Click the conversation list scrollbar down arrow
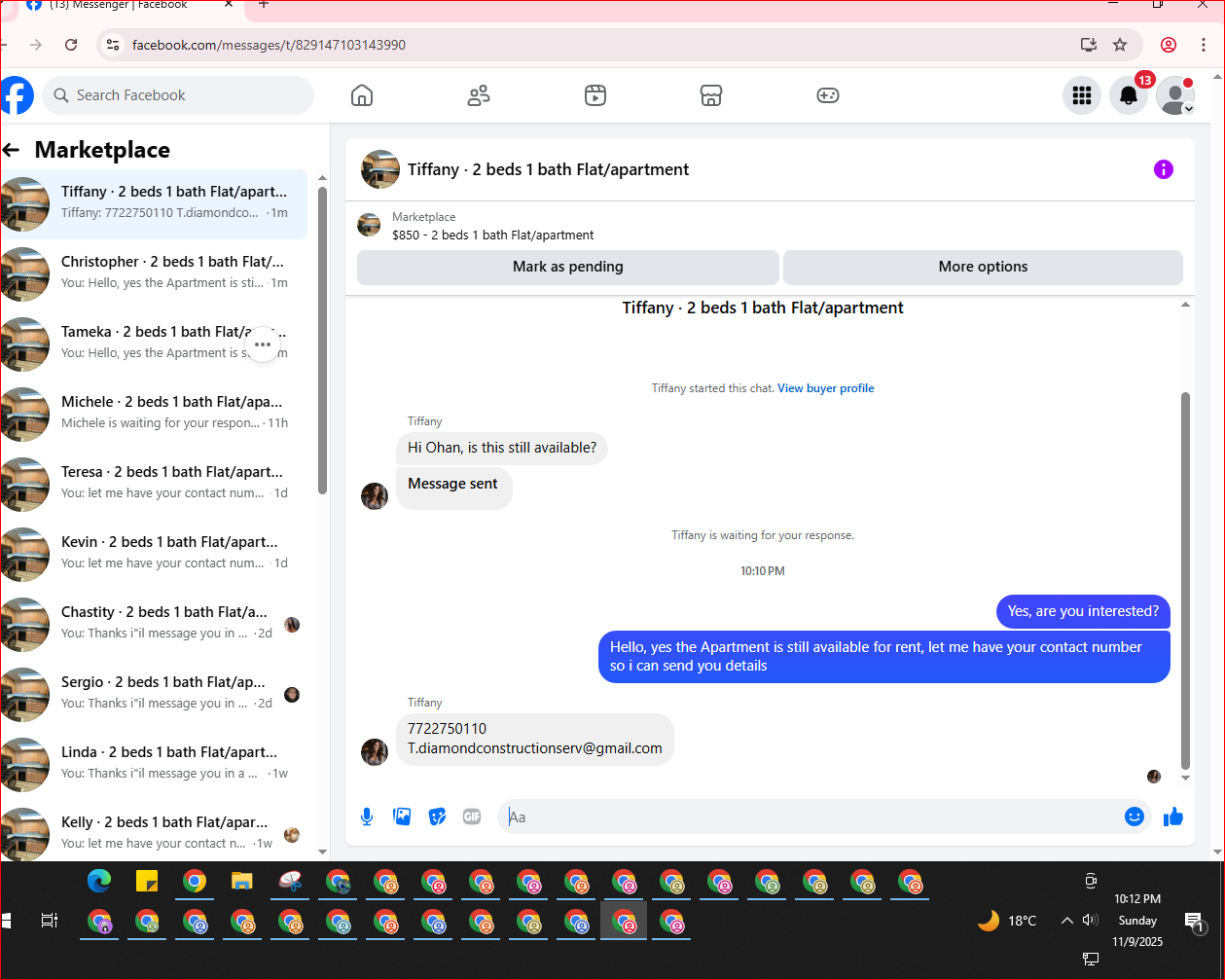The width and height of the screenshot is (1225, 980). coord(323,852)
